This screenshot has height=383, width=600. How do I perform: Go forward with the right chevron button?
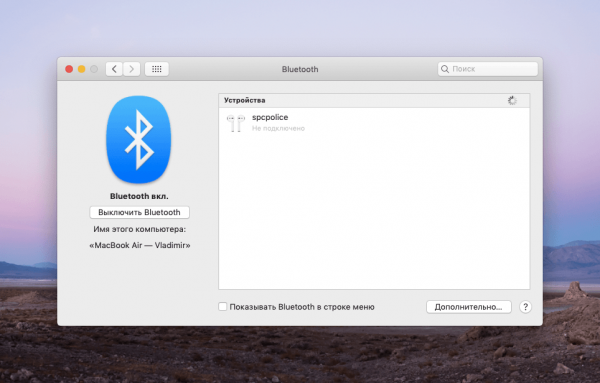click(x=131, y=69)
